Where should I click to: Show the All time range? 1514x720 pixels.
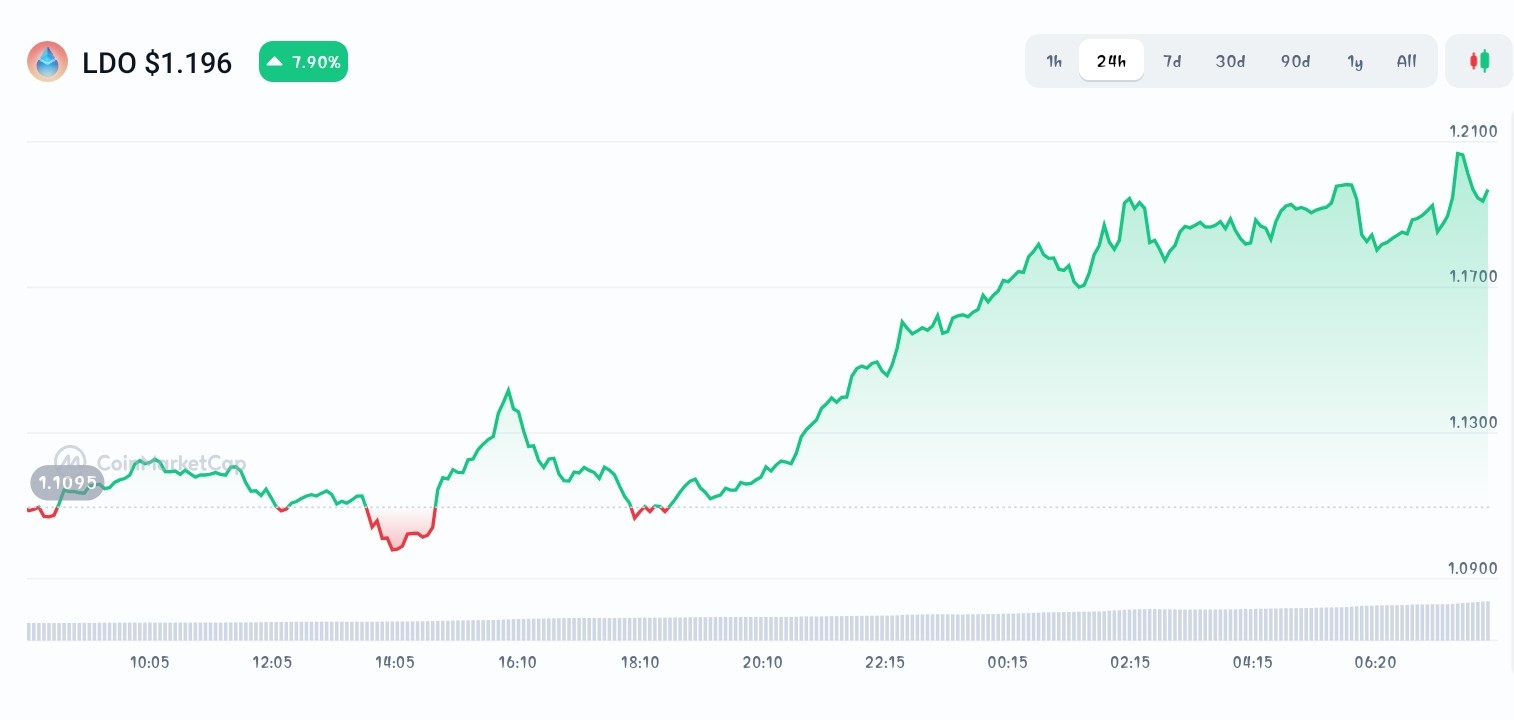click(1406, 61)
